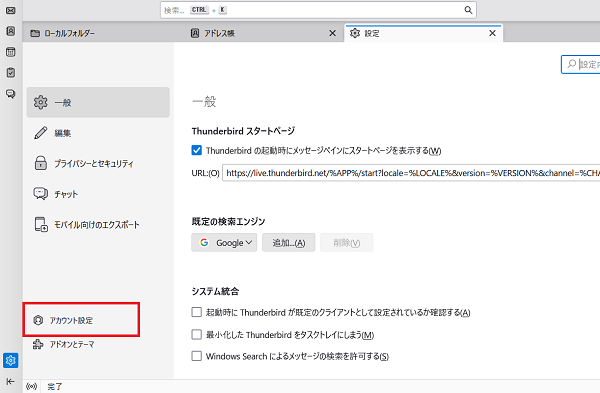Enable minimize Thunderbird to tray checkbox
Viewport: 600px width, 393px height.
pyautogui.click(x=196, y=334)
